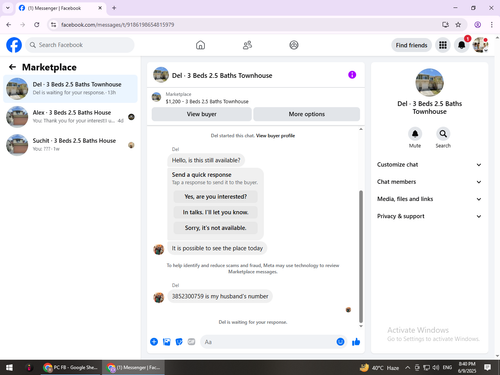Switch to PC FB Google Sheets taskbar window
The width and height of the screenshot is (500, 375).
(x=71, y=367)
